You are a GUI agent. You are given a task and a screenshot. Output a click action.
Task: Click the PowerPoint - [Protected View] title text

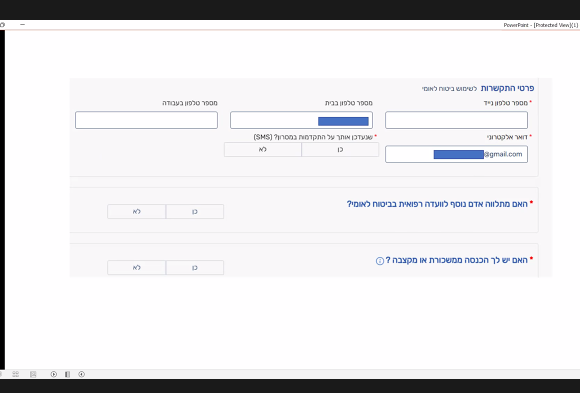(540, 25)
